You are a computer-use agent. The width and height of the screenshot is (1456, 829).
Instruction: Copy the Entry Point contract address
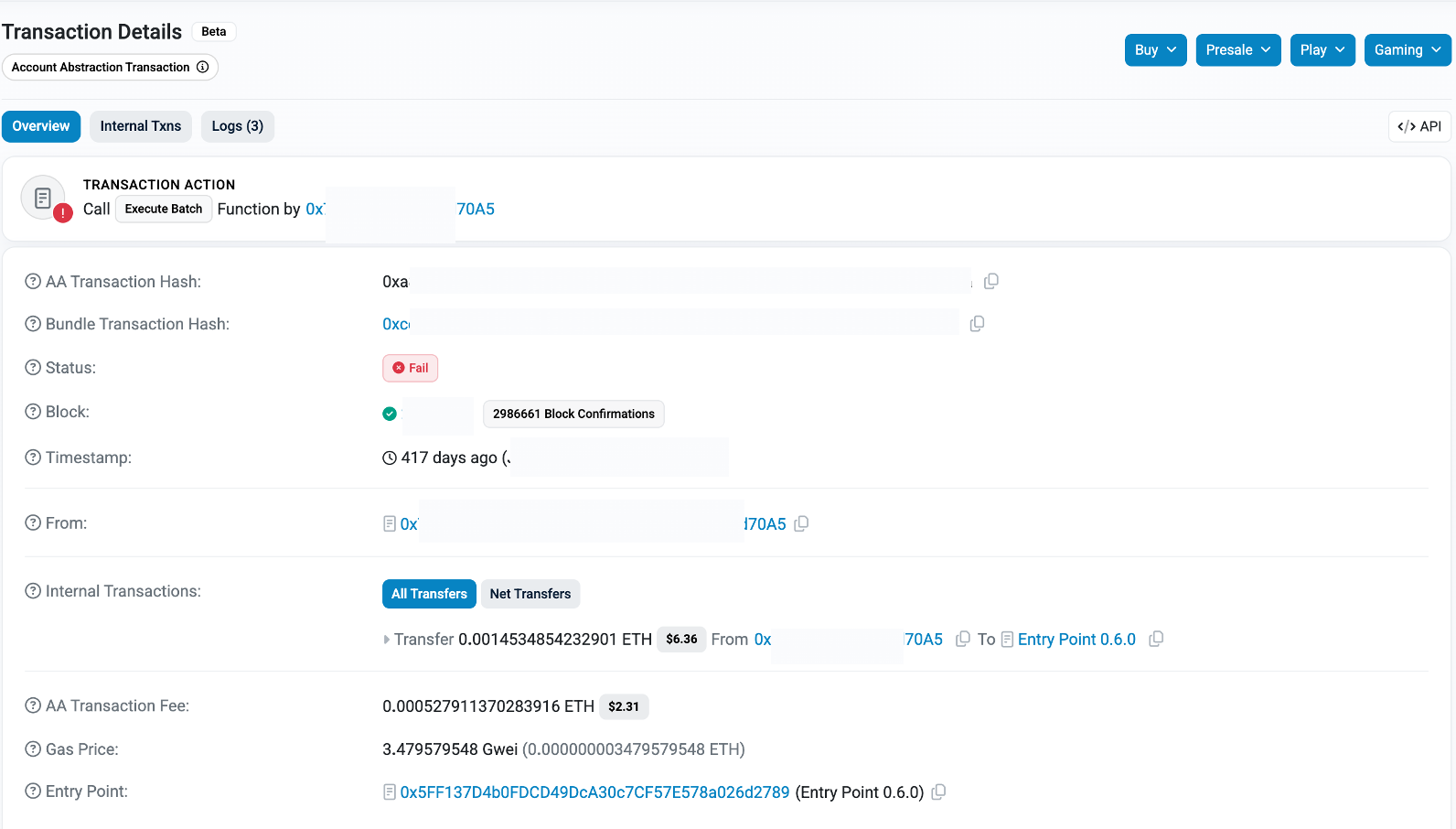938,792
